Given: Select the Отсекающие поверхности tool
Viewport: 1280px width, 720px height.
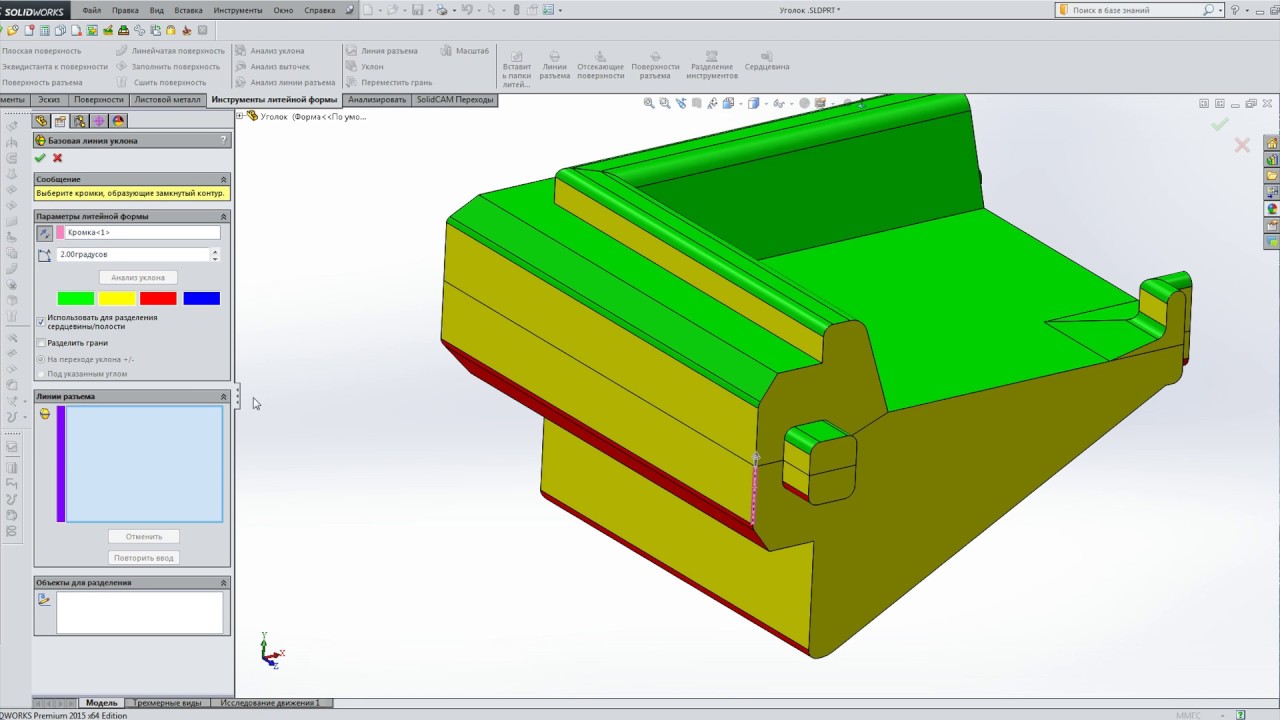Looking at the screenshot, I should [600, 66].
